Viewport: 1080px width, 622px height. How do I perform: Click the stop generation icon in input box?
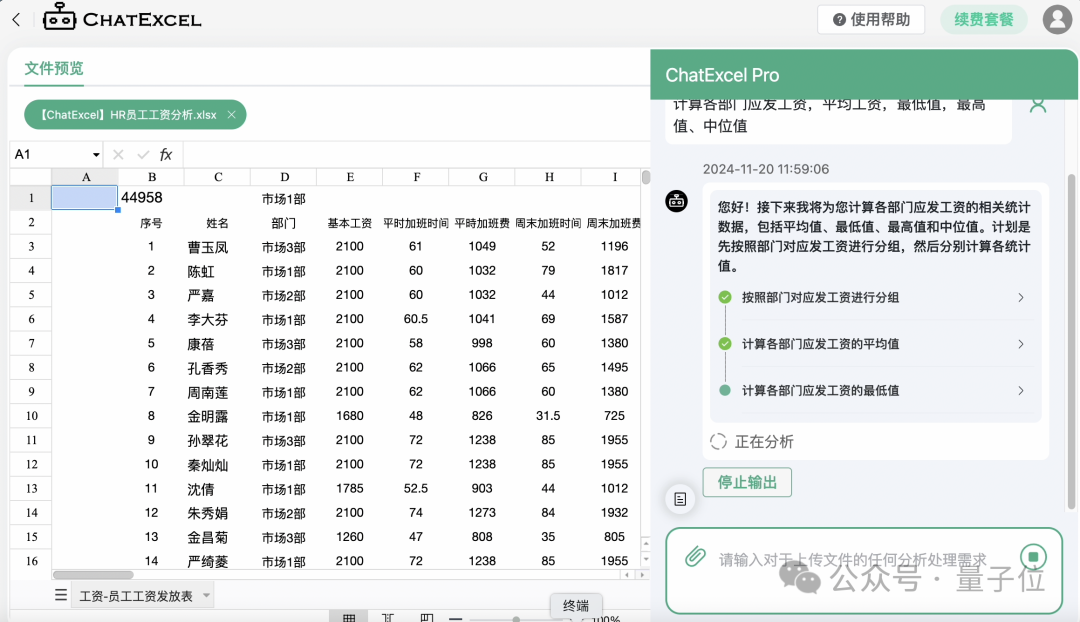click(1033, 557)
